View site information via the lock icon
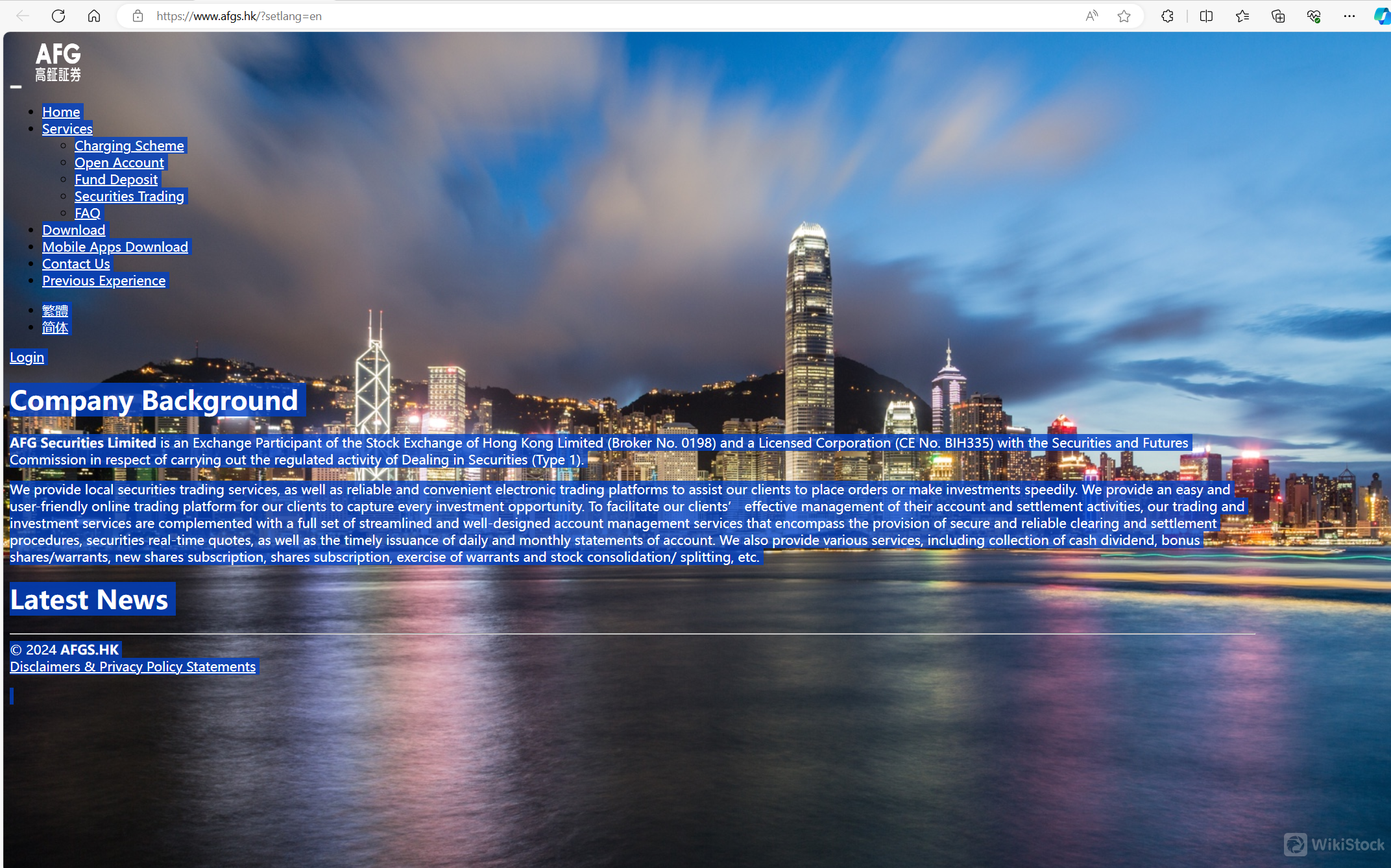 click(x=138, y=16)
